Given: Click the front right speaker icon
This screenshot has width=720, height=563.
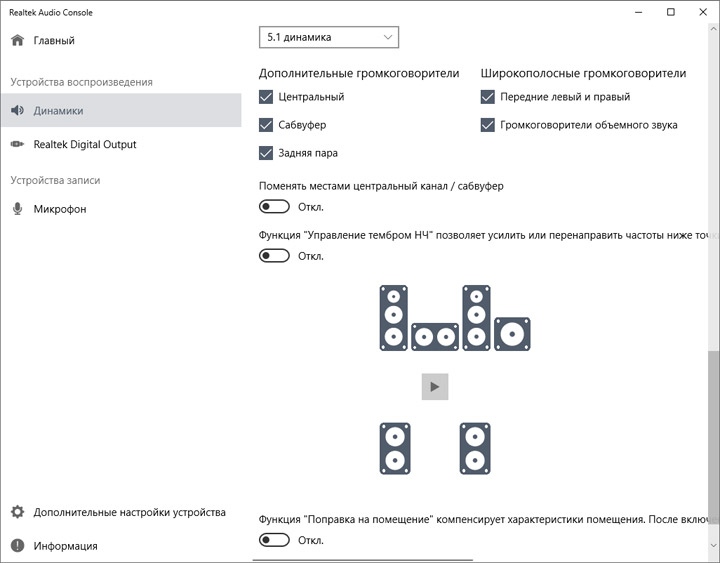Looking at the screenshot, I should coord(476,318).
